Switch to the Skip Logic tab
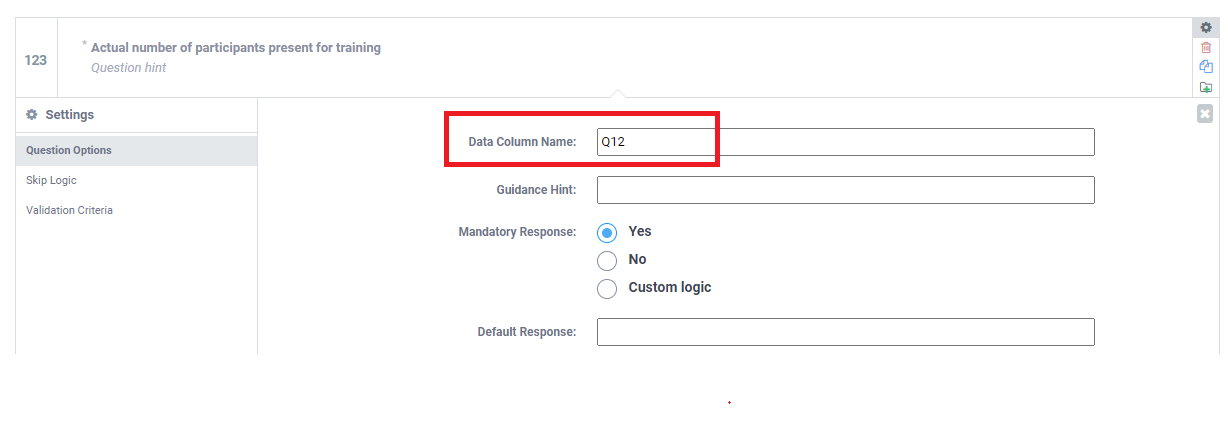Image resolution: width=1228 pixels, height=434 pixels. click(51, 180)
